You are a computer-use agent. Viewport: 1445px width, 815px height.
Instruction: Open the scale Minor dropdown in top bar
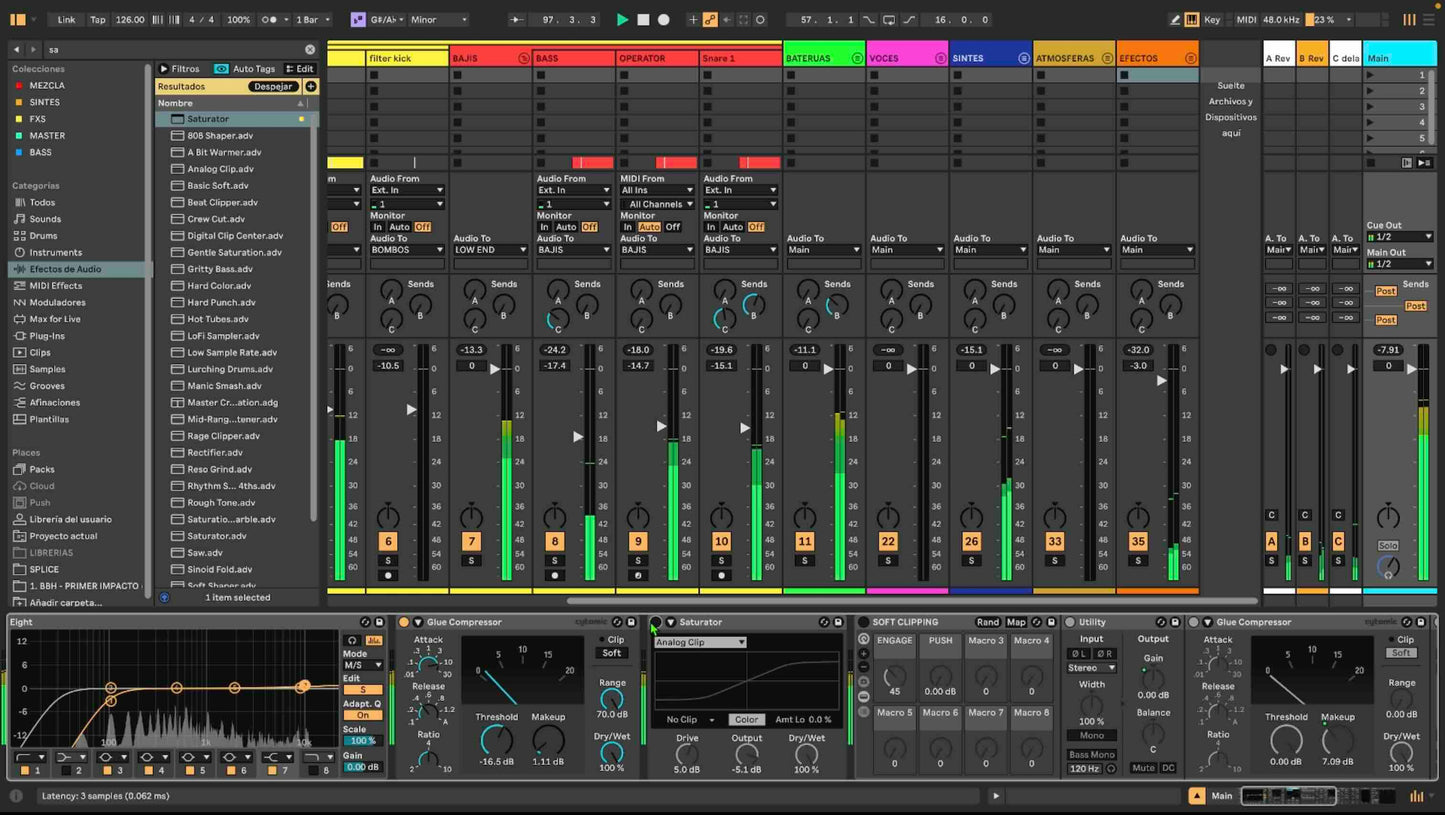click(x=438, y=20)
